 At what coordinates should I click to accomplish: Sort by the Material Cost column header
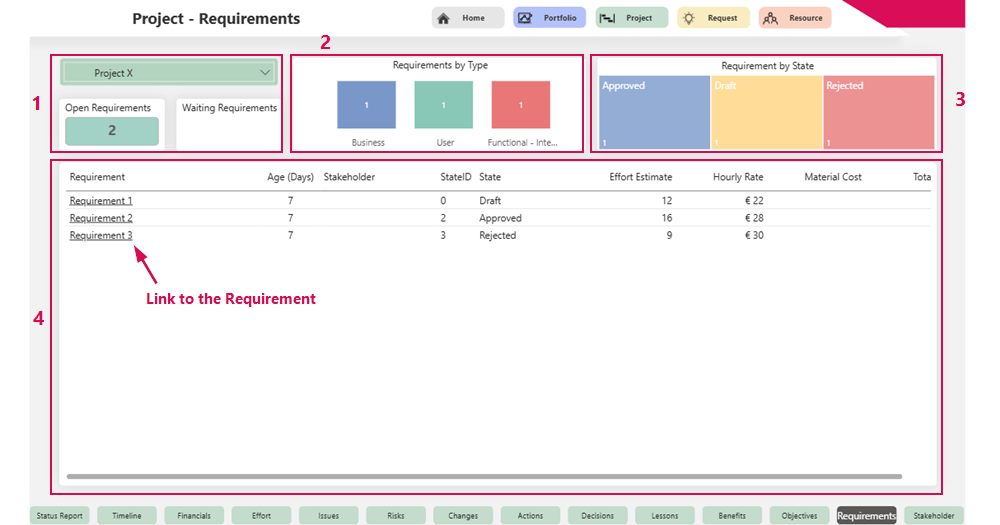(x=833, y=177)
